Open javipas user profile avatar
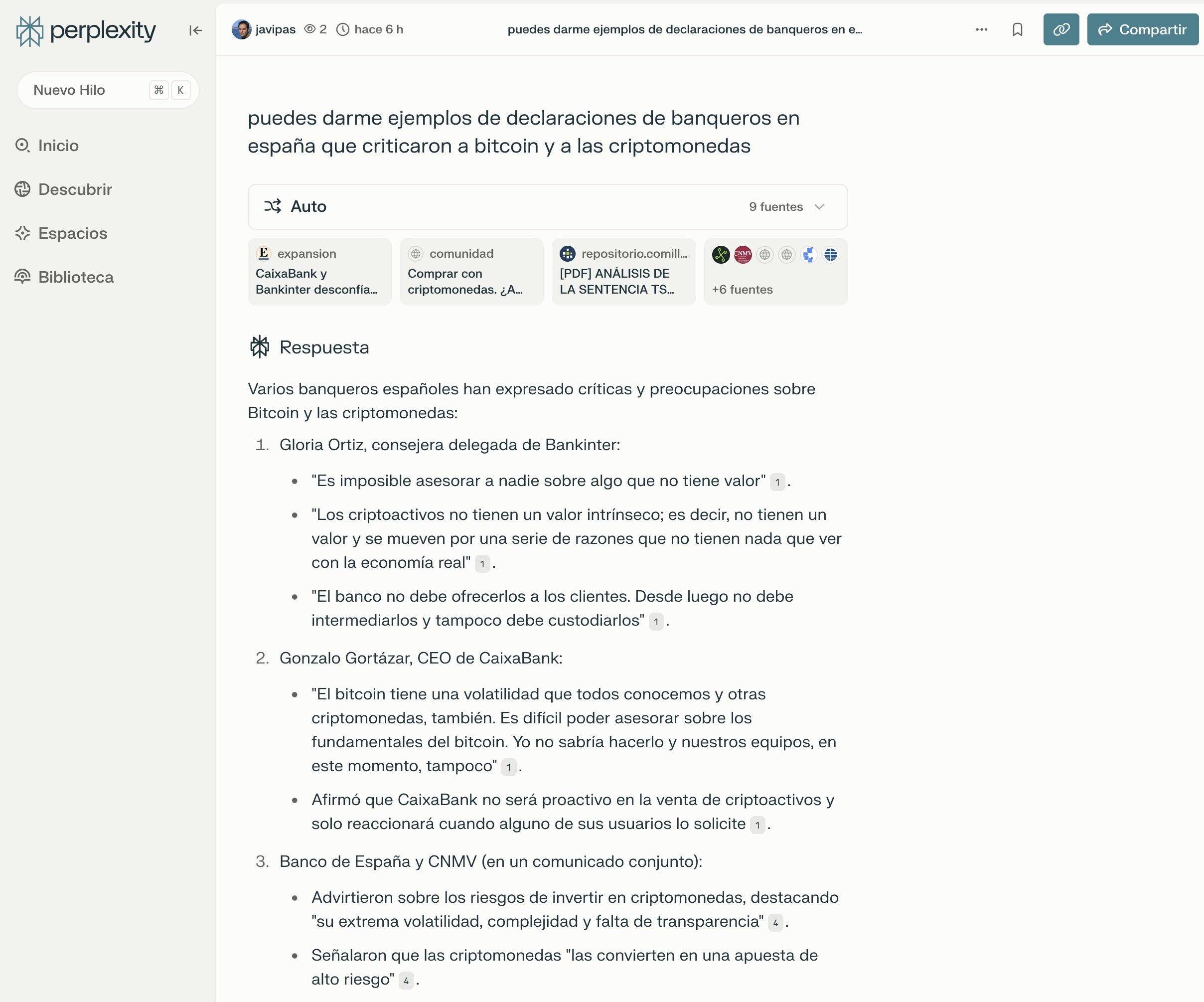The width and height of the screenshot is (1204, 1002). (x=241, y=29)
